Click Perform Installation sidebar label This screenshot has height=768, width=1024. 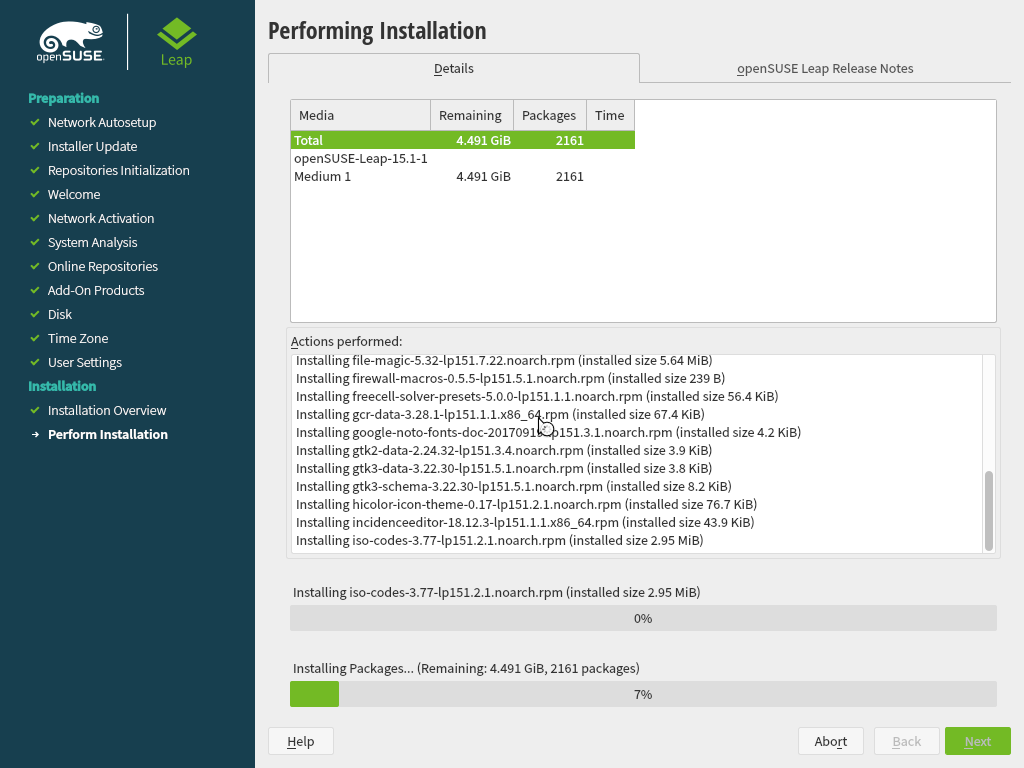[x=108, y=434]
